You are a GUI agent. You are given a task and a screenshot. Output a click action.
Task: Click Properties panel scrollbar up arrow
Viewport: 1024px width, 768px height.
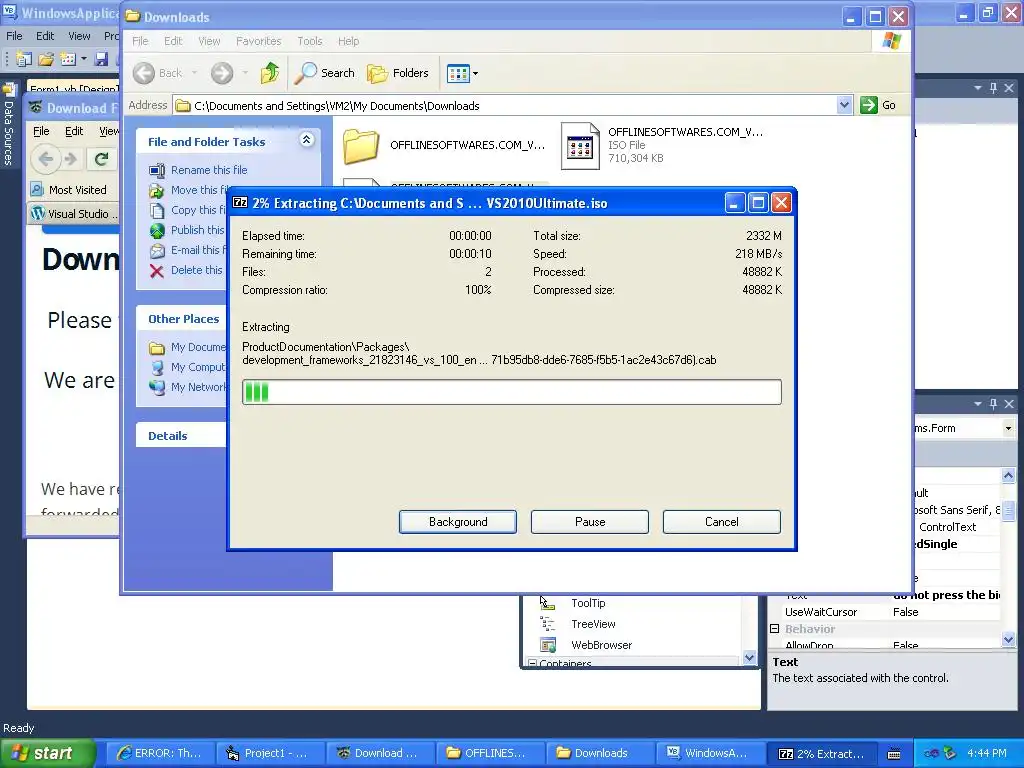pos(1008,475)
